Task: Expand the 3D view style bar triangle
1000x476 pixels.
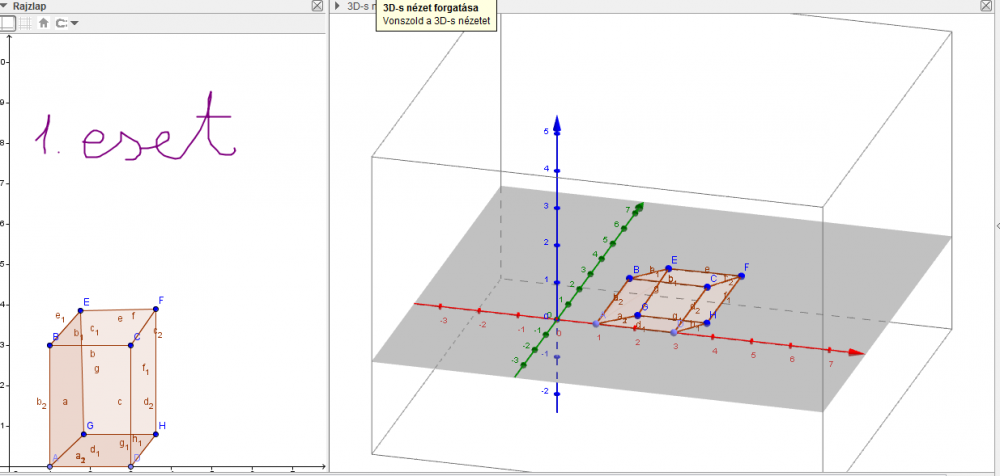Action: (336, 6)
